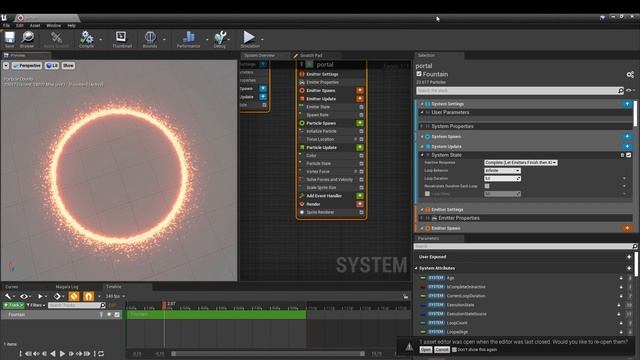Viewport: 640px width, 360px height.
Task: Click the Debug wrench toolbar icon
Action: pos(220,38)
